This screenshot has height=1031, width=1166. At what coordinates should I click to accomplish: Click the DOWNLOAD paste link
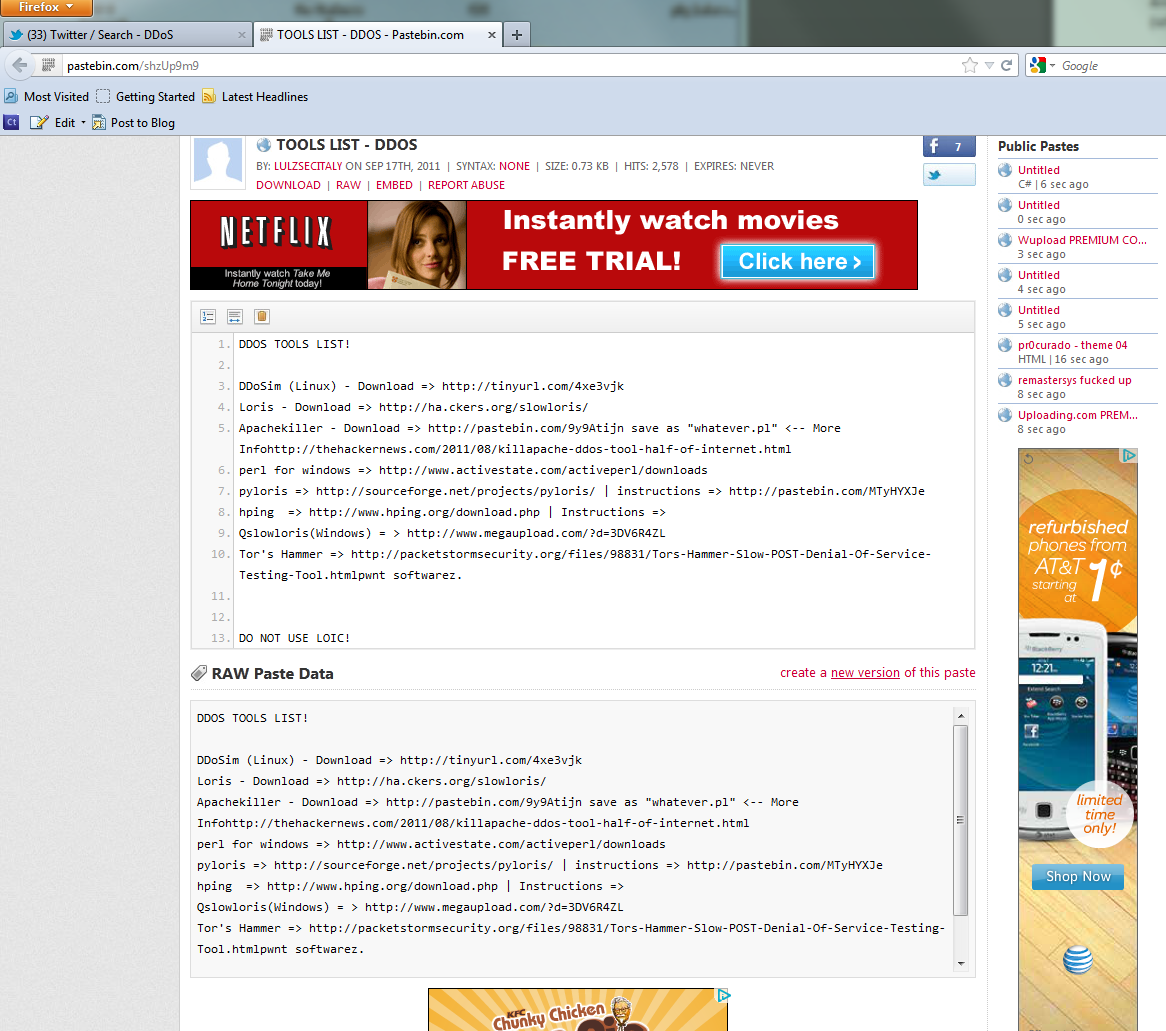point(289,185)
